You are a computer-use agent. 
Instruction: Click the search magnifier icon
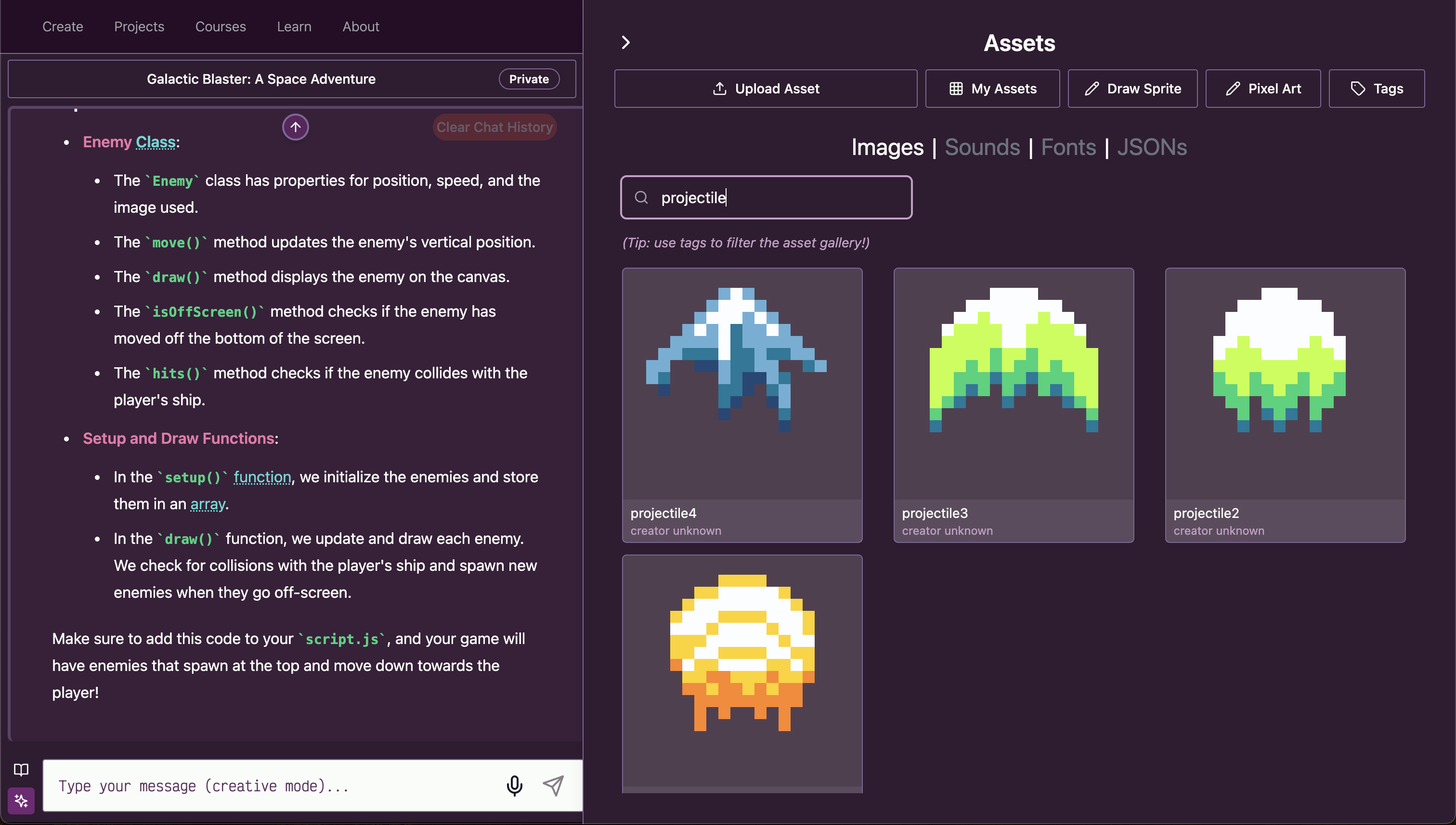[x=641, y=197]
